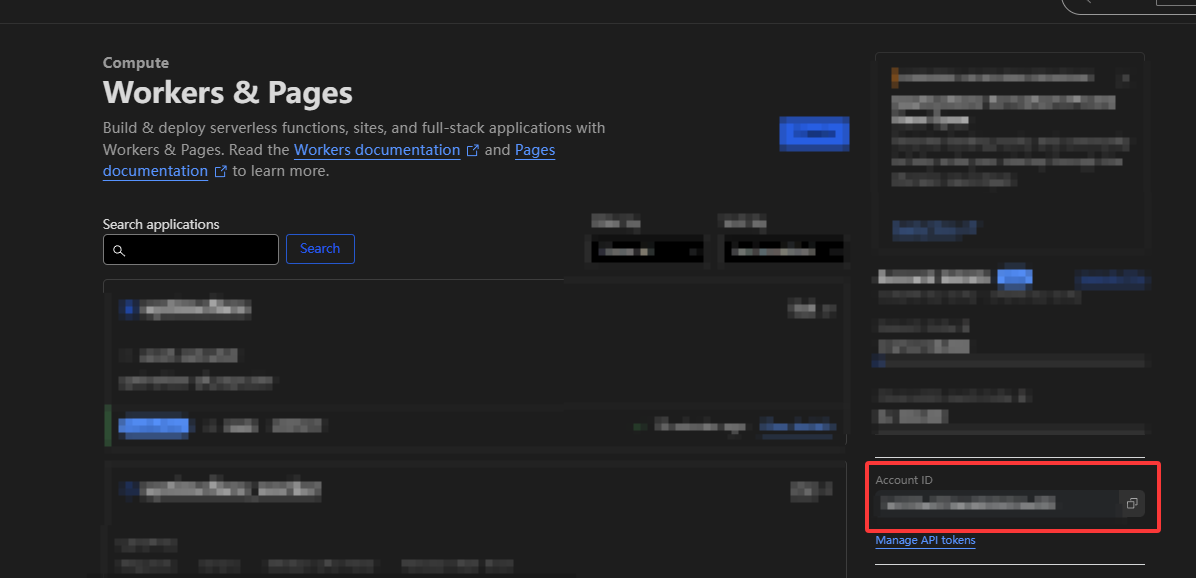
Task: Open Manage API tokens link
Action: [925, 540]
